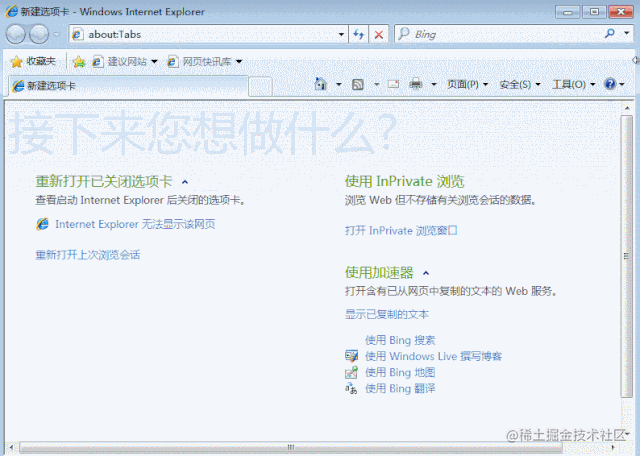Click the IE logo in title bar
The image size is (640, 456).
tap(11, 11)
